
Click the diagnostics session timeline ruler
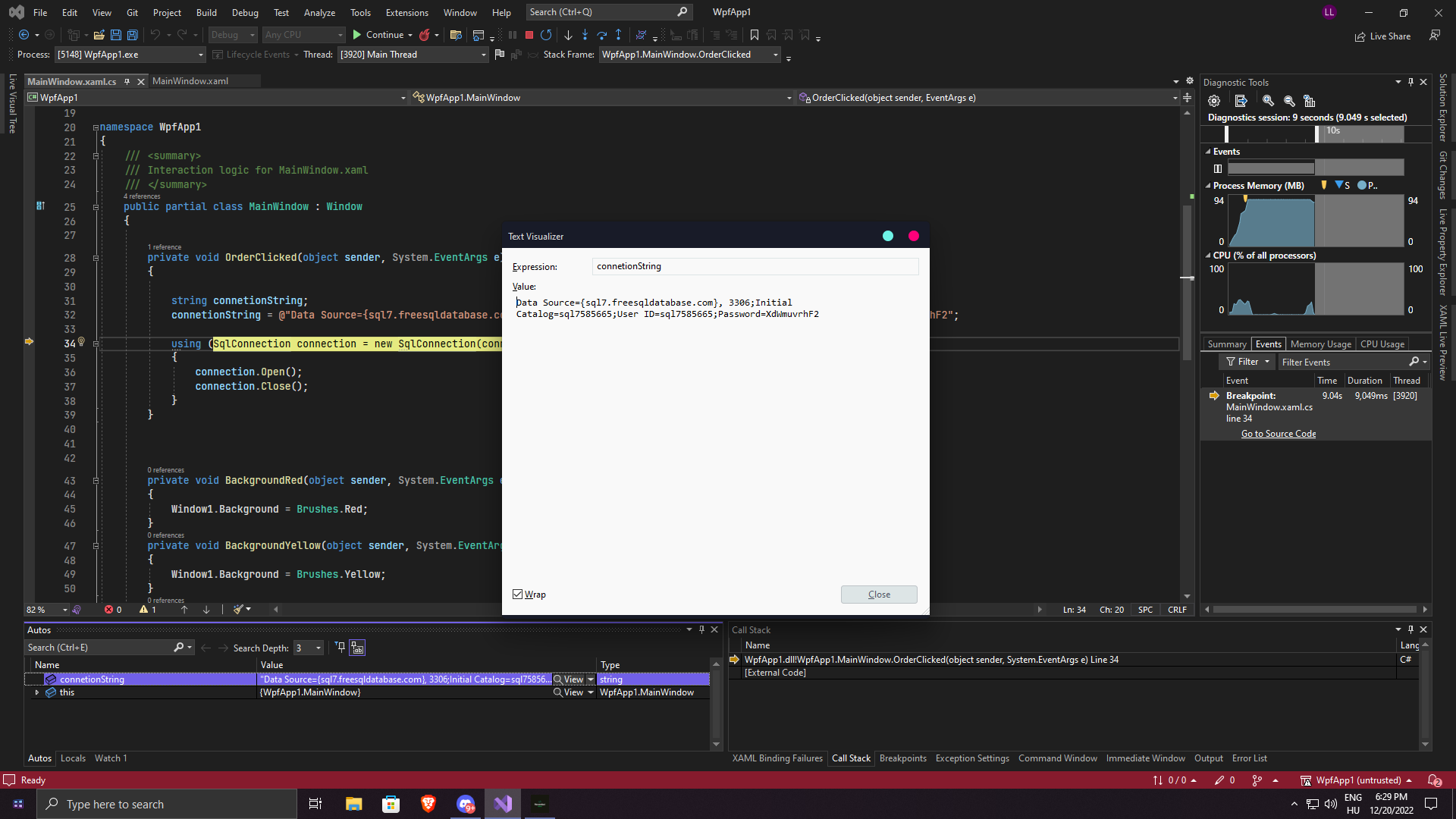pyautogui.click(x=1314, y=134)
